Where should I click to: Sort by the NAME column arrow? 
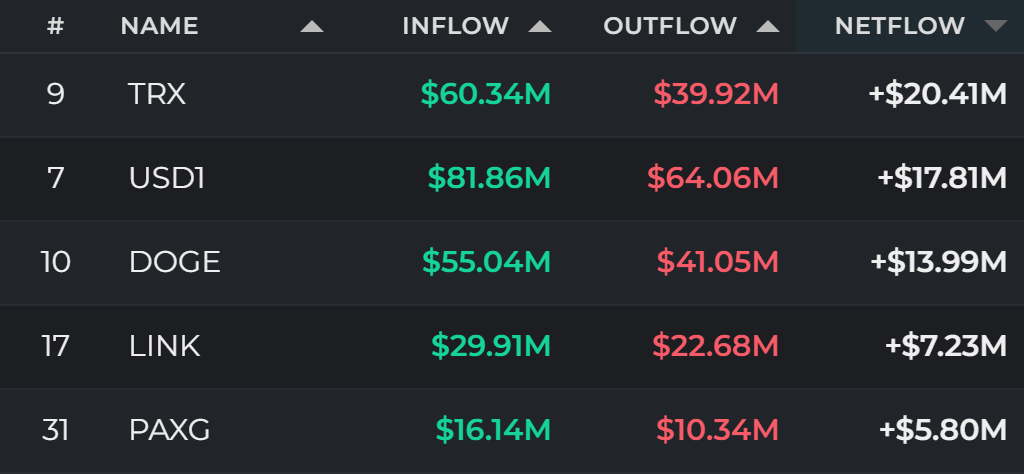coord(312,27)
